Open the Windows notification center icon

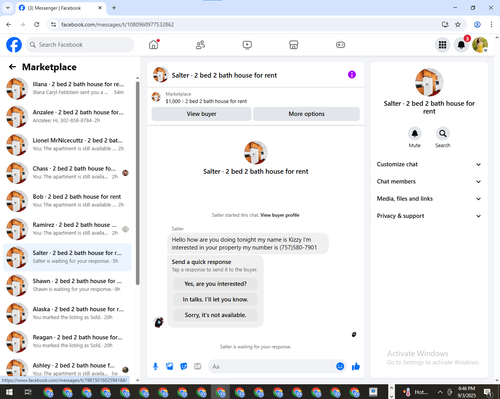488,392
